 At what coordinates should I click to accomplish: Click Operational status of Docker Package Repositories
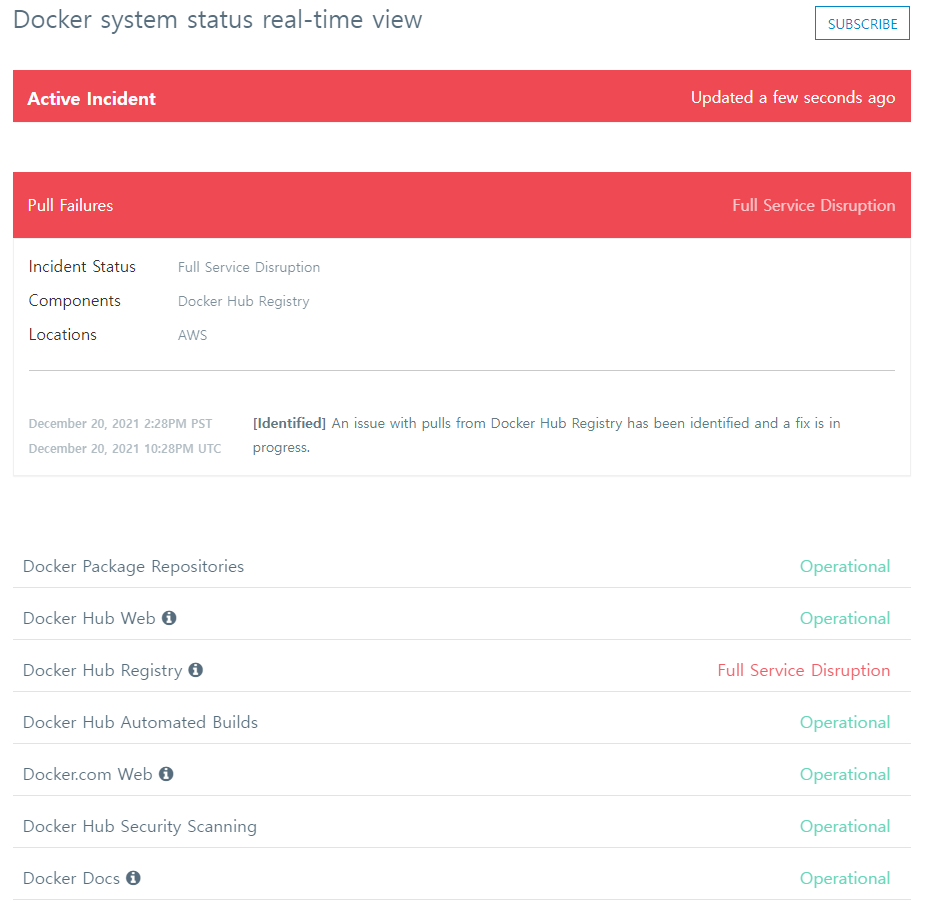[845, 566]
